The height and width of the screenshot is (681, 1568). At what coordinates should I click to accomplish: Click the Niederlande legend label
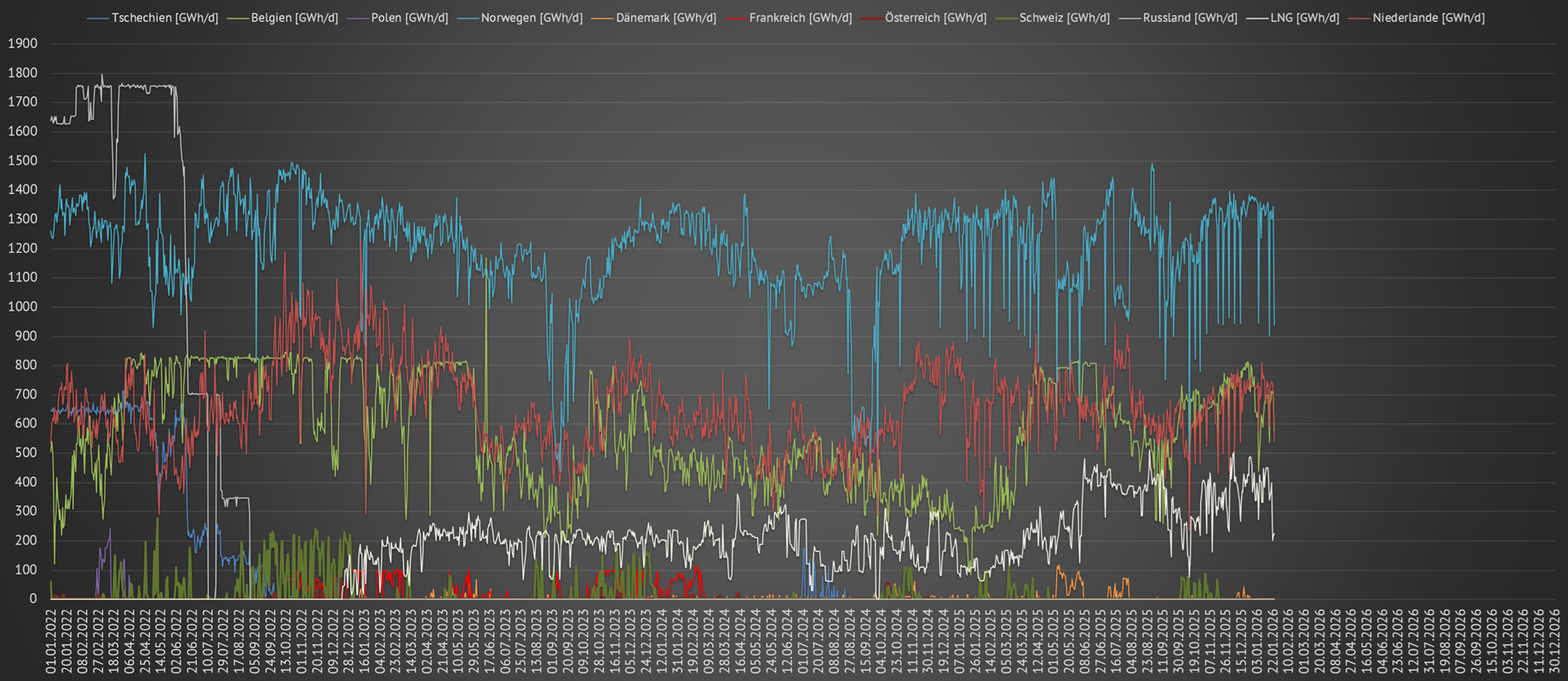click(x=1428, y=18)
